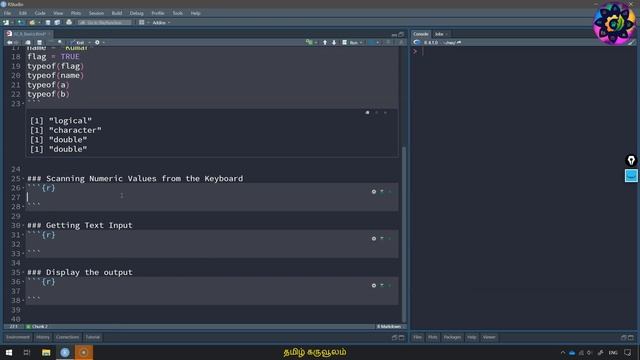Open the Session menu
This screenshot has height=360, width=640.
96,13
